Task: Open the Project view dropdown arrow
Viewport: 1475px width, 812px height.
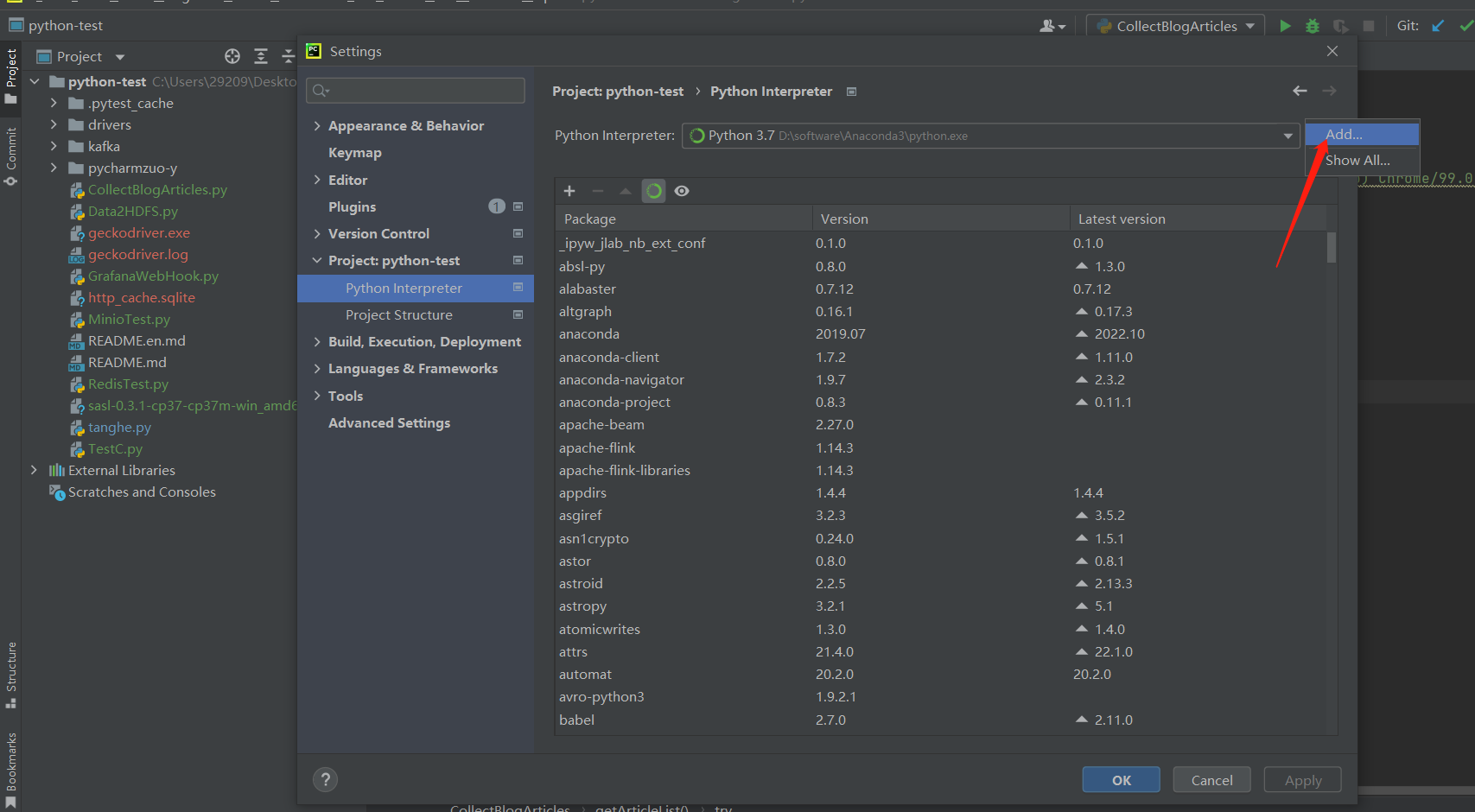Action: point(120,57)
